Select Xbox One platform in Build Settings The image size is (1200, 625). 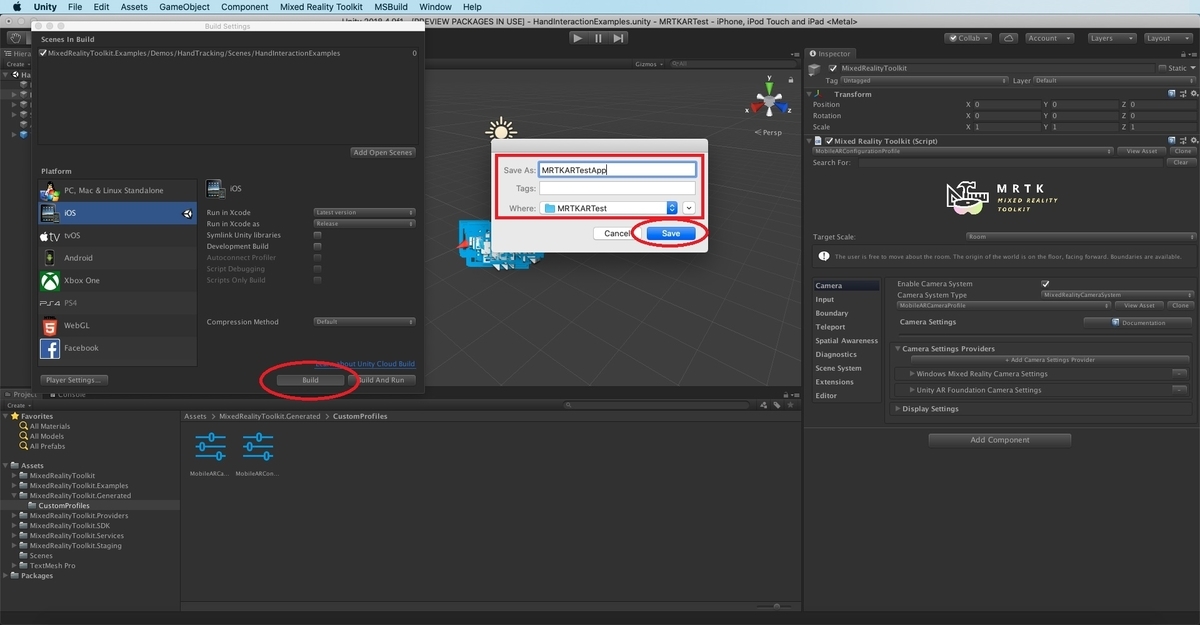click(x=117, y=281)
